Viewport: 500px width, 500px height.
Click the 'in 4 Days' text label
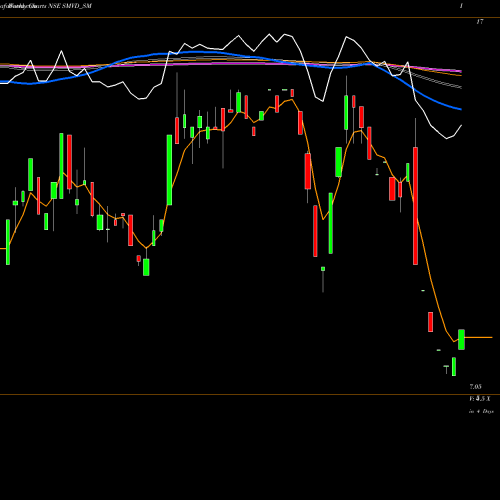[481, 411]
